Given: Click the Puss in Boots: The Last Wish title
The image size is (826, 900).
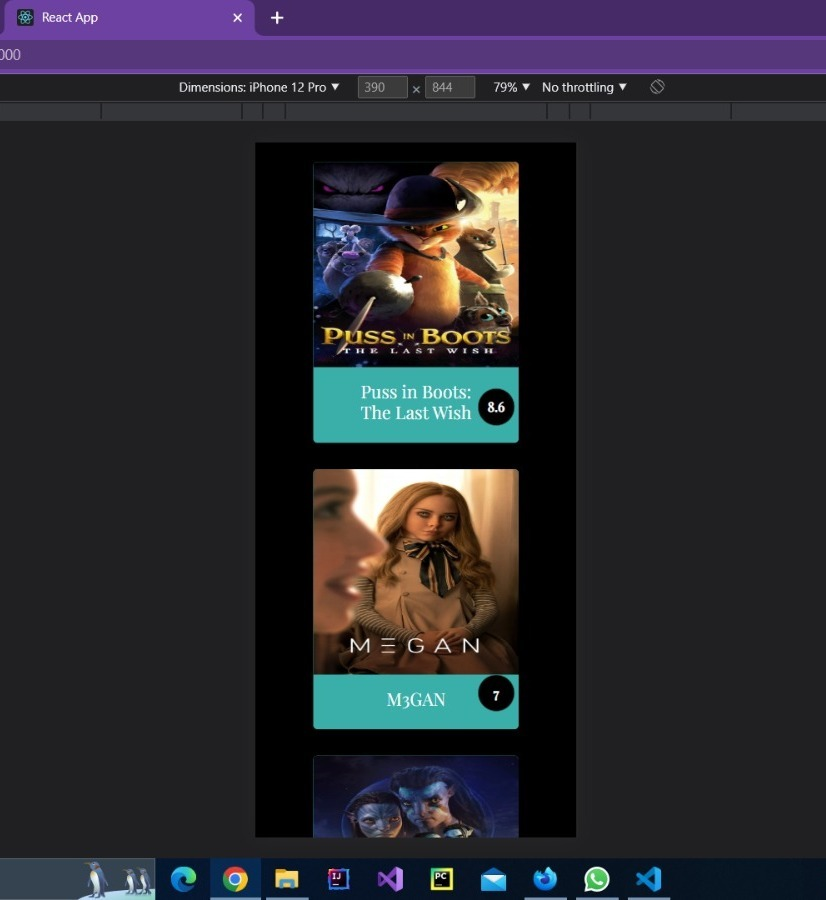Looking at the screenshot, I should pyautogui.click(x=416, y=402).
